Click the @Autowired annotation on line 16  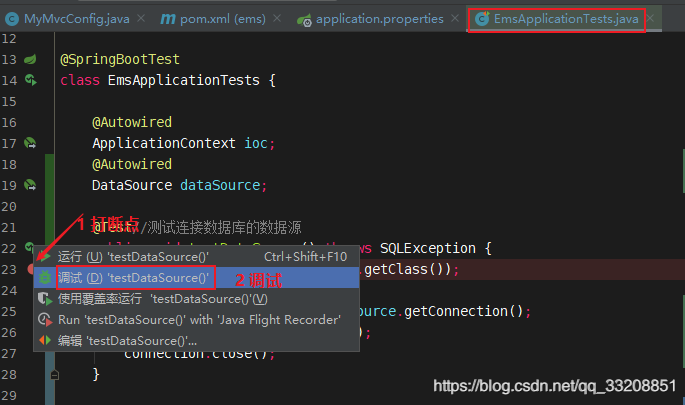(x=132, y=122)
